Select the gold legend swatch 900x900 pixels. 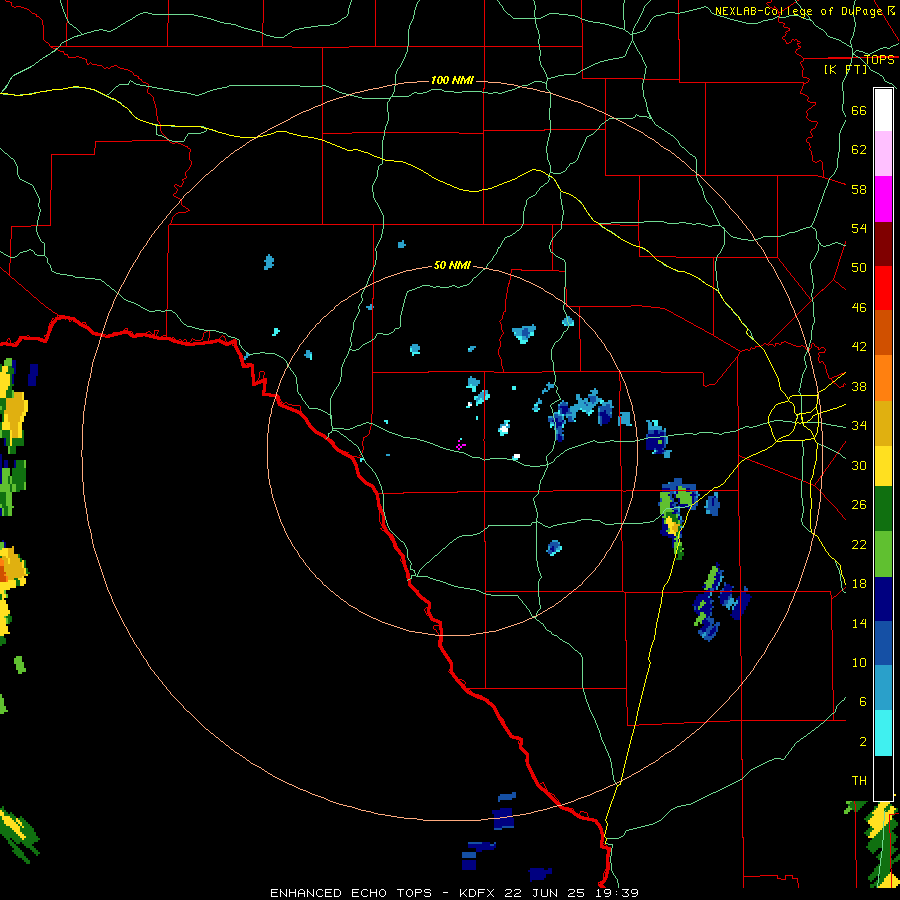883,422
